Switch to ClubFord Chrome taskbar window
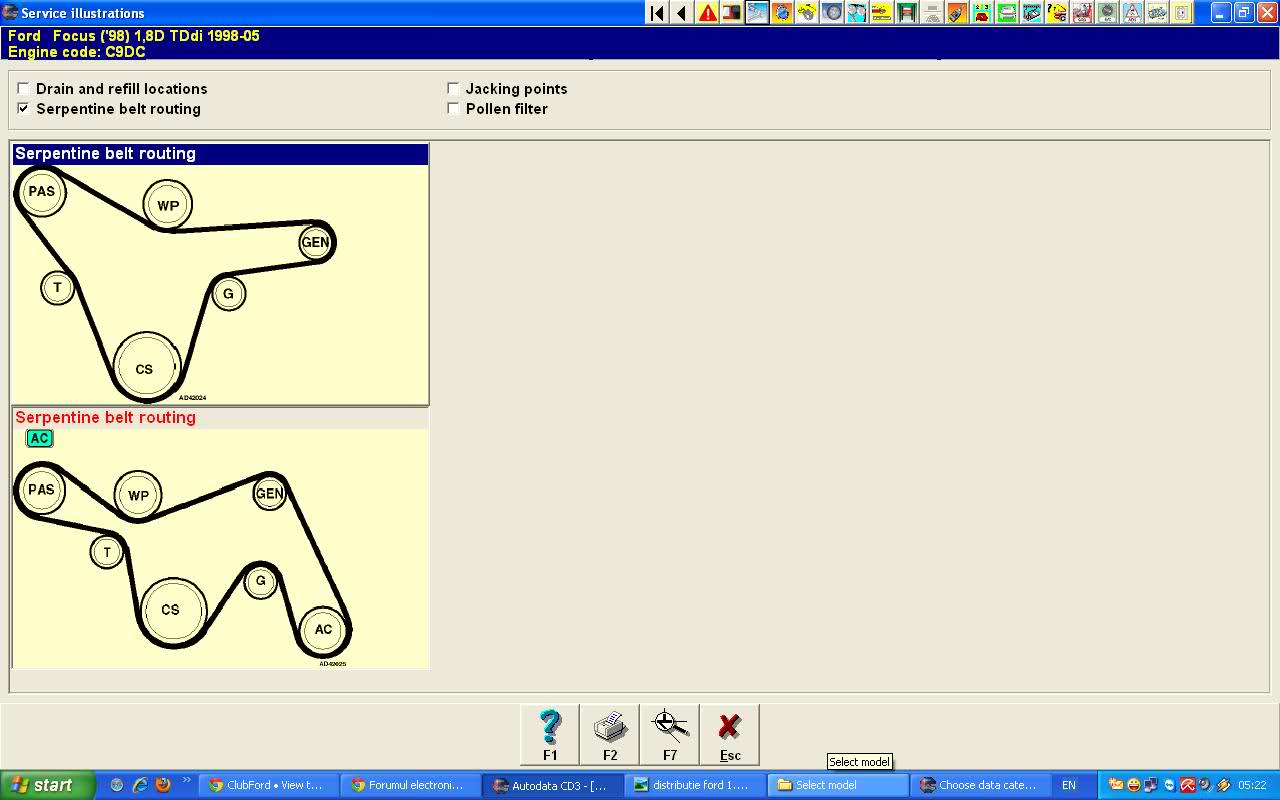The width and height of the screenshot is (1280, 800). pos(267,785)
